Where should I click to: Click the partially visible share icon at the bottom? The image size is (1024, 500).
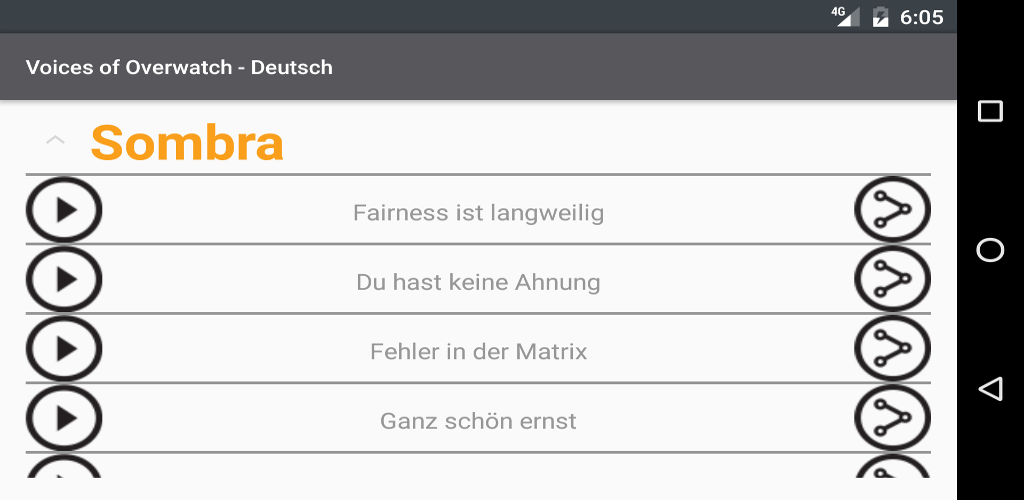892,467
